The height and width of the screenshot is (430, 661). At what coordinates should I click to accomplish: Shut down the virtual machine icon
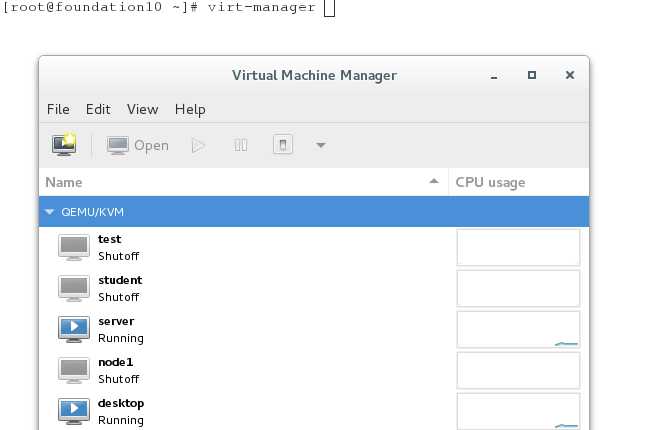coord(283,145)
